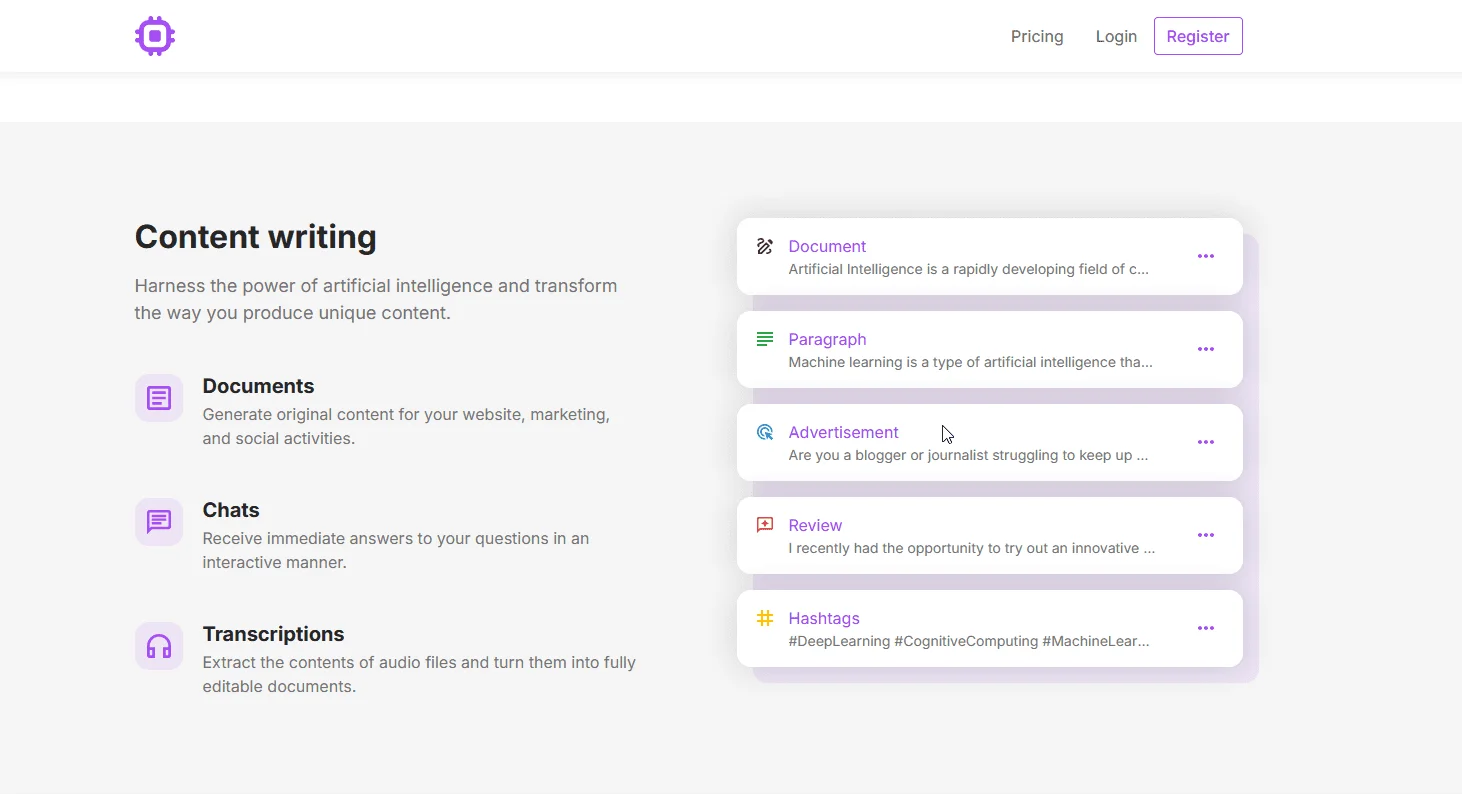Click the Register button
Viewport: 1462px width, 800px height.
coord(1198,36)
